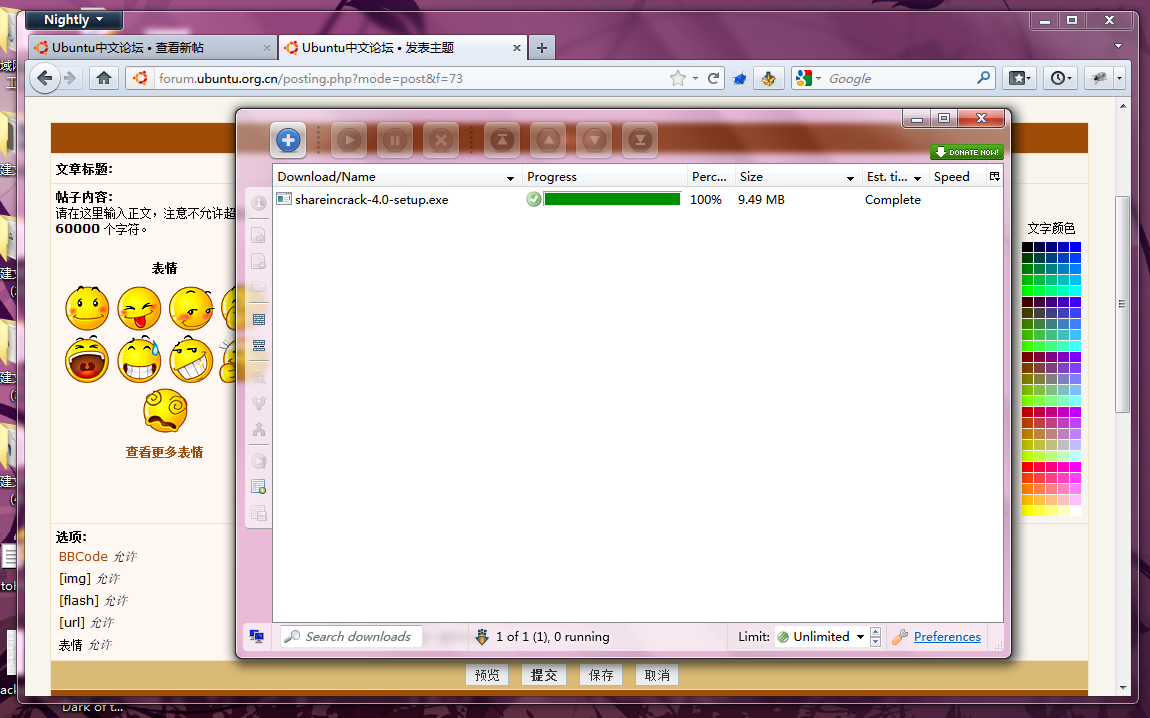Viewport: 1150px width, 718px height.
Task: Increase the speed limit with the up stepper arrow
Action: (875, 632)
